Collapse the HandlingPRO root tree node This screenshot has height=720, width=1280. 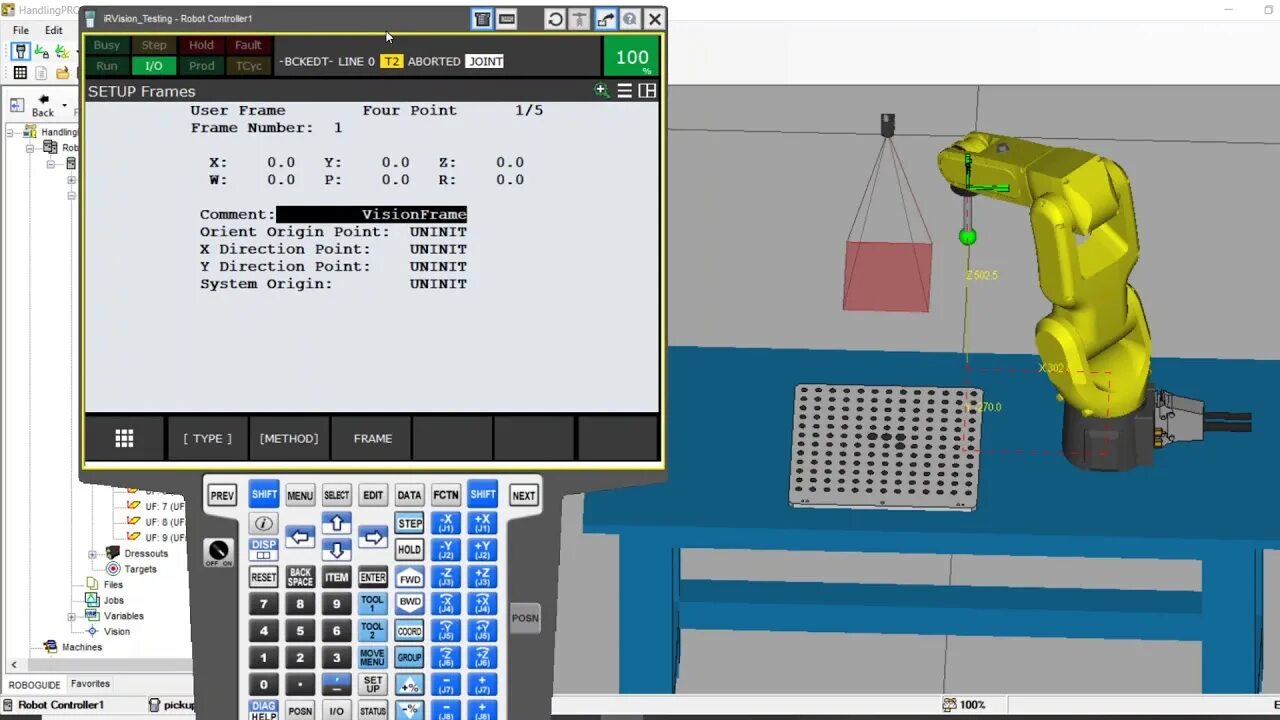[11, 132]
